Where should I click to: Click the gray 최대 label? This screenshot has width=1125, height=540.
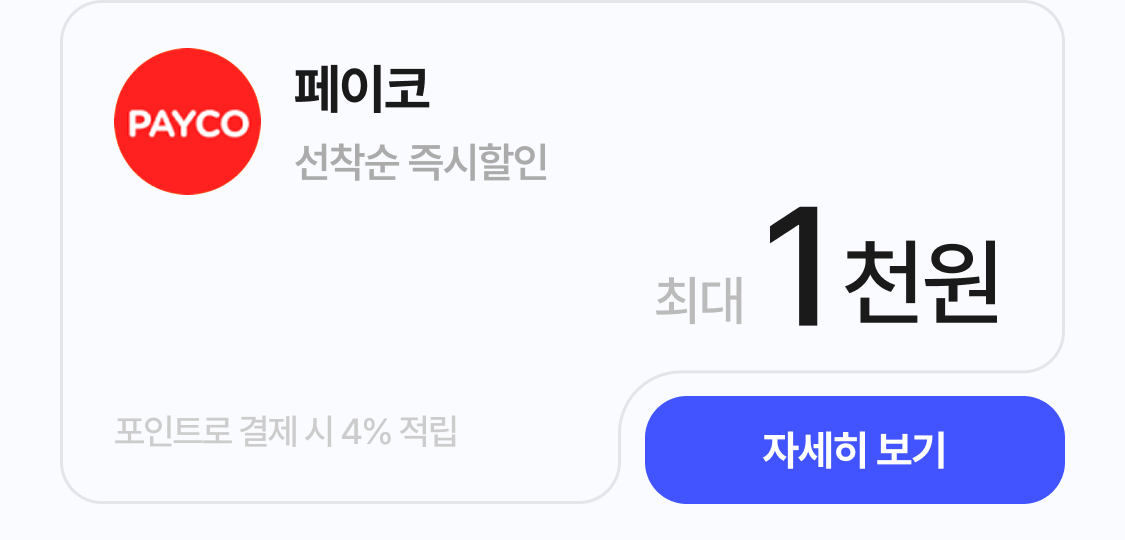click(x=699, y=302)
